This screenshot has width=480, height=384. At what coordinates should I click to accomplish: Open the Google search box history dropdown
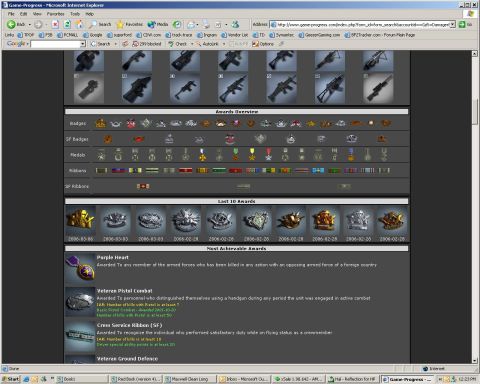click(x=83, y=44)
